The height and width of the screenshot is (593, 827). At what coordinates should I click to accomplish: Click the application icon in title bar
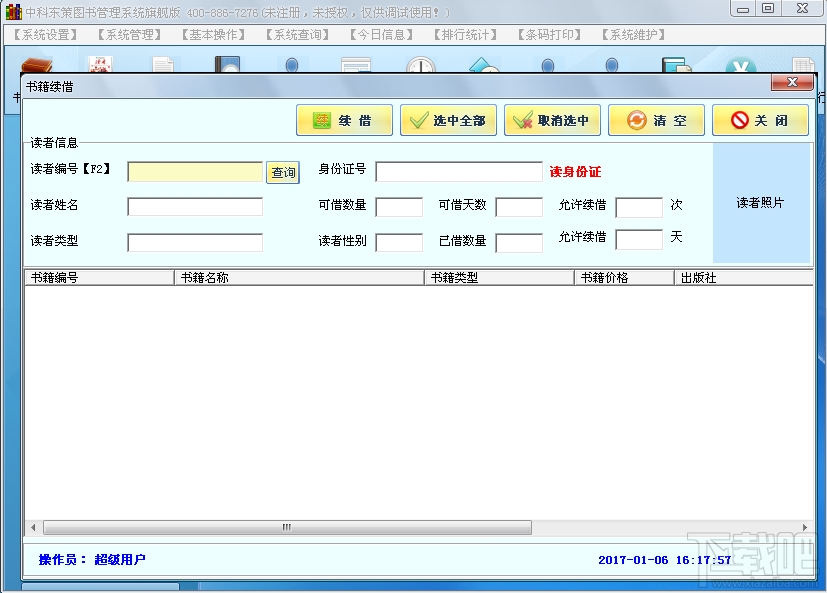pyautogui.click(x=14, y=12)
